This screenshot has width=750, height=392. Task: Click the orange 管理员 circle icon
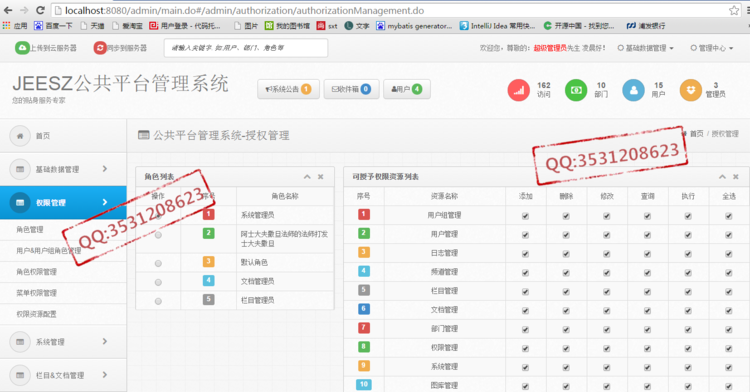691,90
